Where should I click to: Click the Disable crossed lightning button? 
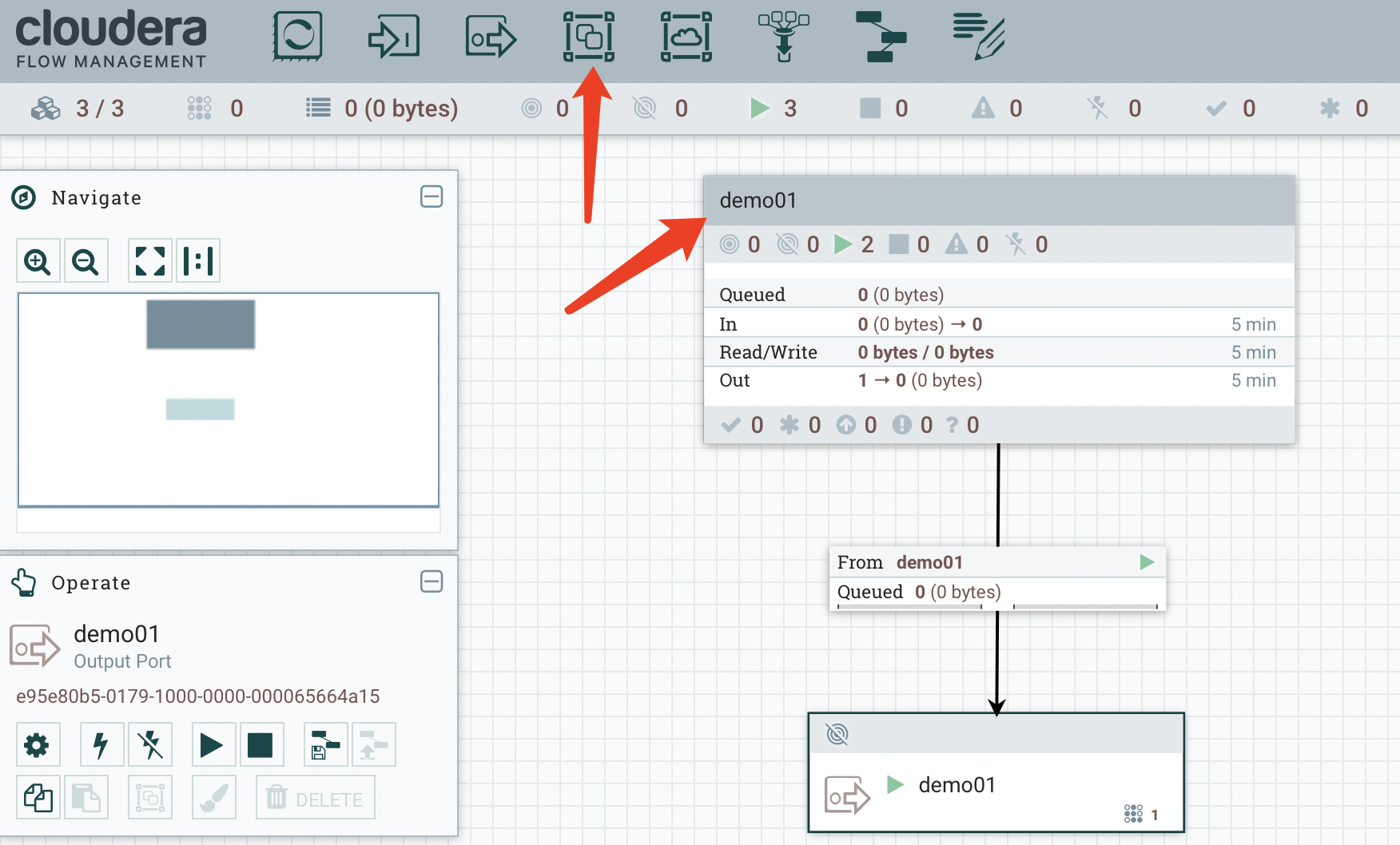pos(149,745)
